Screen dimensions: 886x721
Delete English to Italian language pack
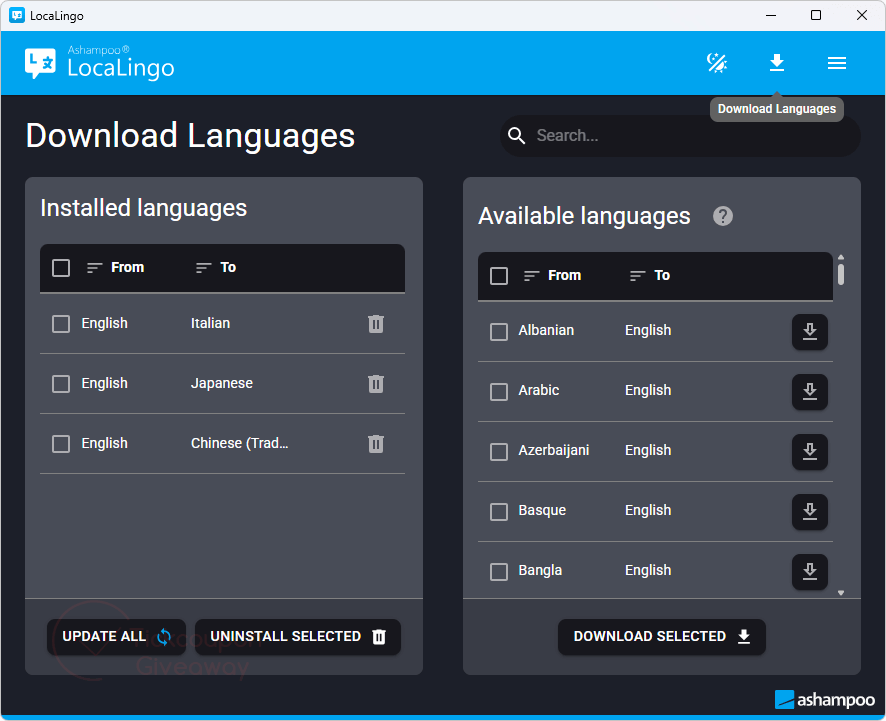pyautogui.click(x=376, y=324)
